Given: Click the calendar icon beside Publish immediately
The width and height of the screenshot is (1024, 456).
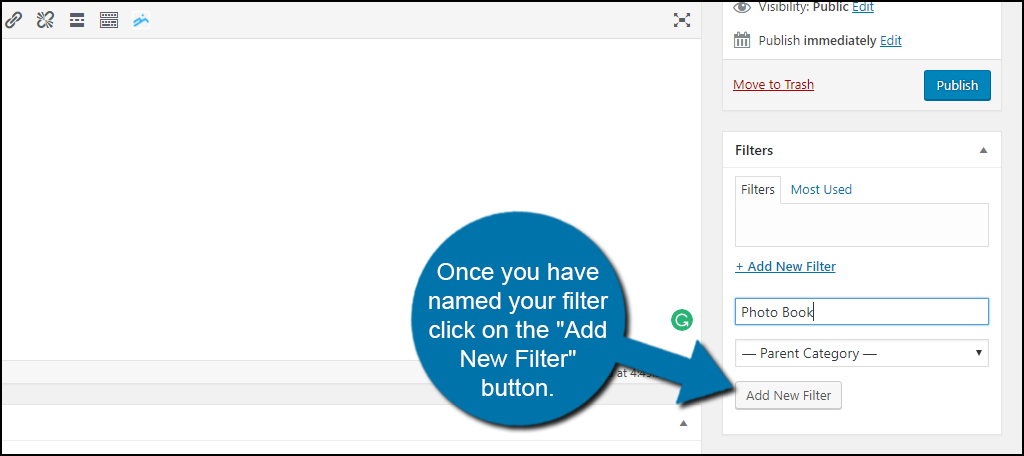Looking at the screenshot, I should coord(742,41).
